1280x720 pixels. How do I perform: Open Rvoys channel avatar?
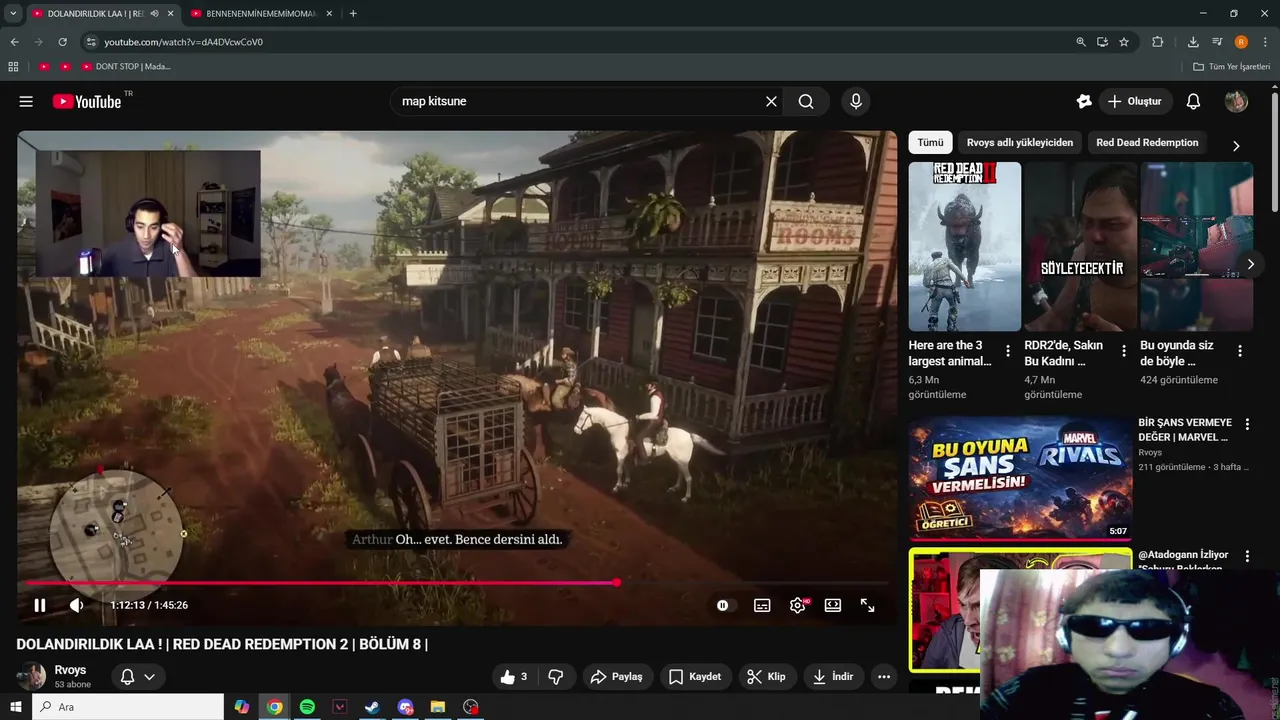(x=32, y=677)
